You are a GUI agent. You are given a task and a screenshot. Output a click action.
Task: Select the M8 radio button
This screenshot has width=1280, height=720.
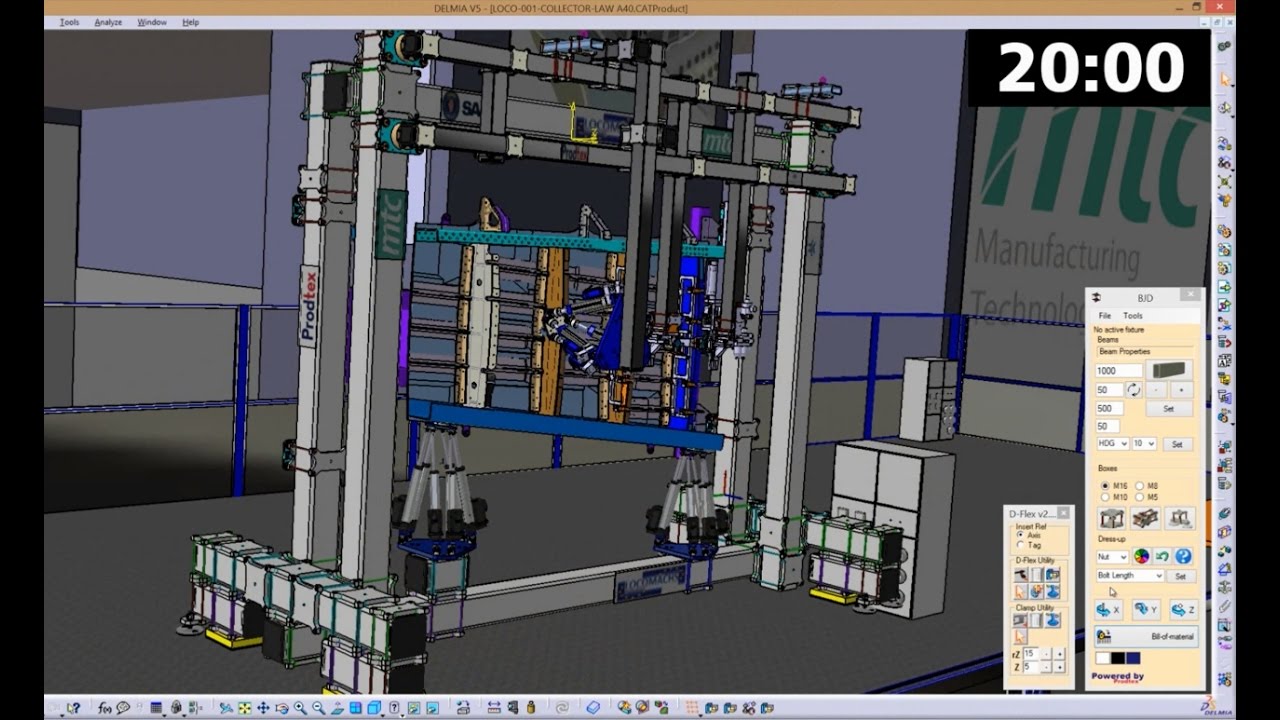(x=1138, y=486)
